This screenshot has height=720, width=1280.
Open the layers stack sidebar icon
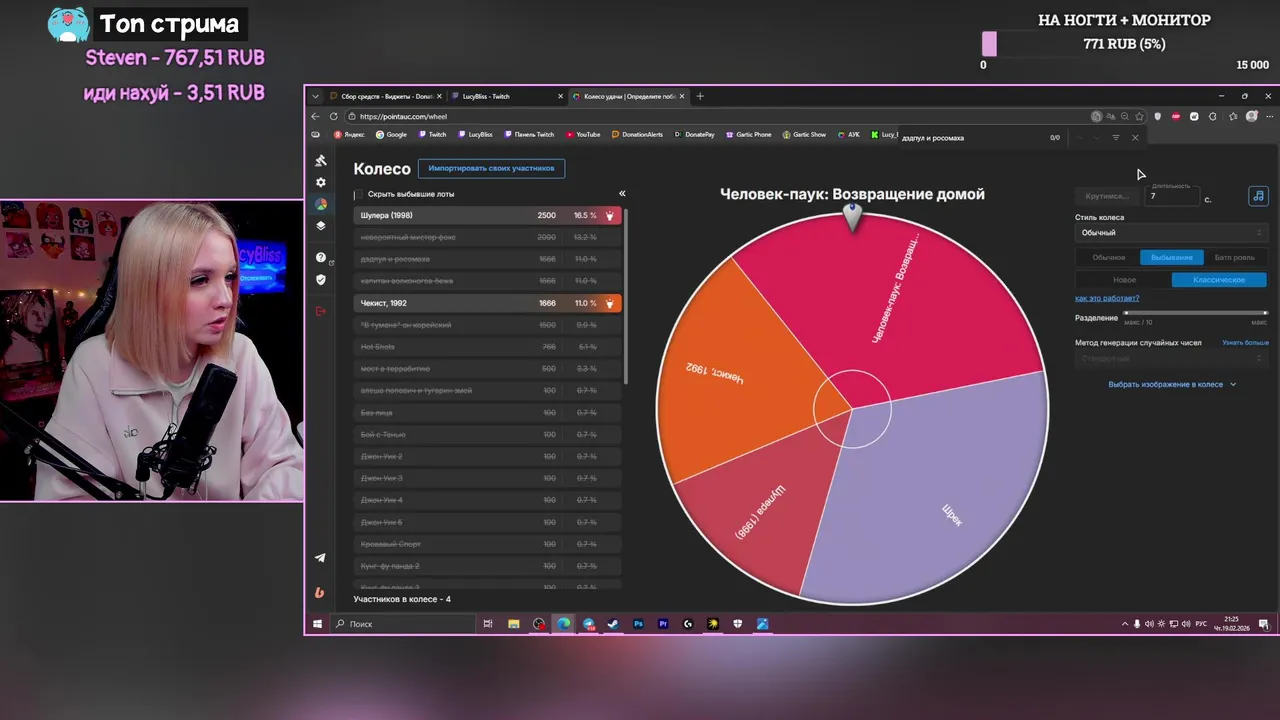click(x=320, y=226)
